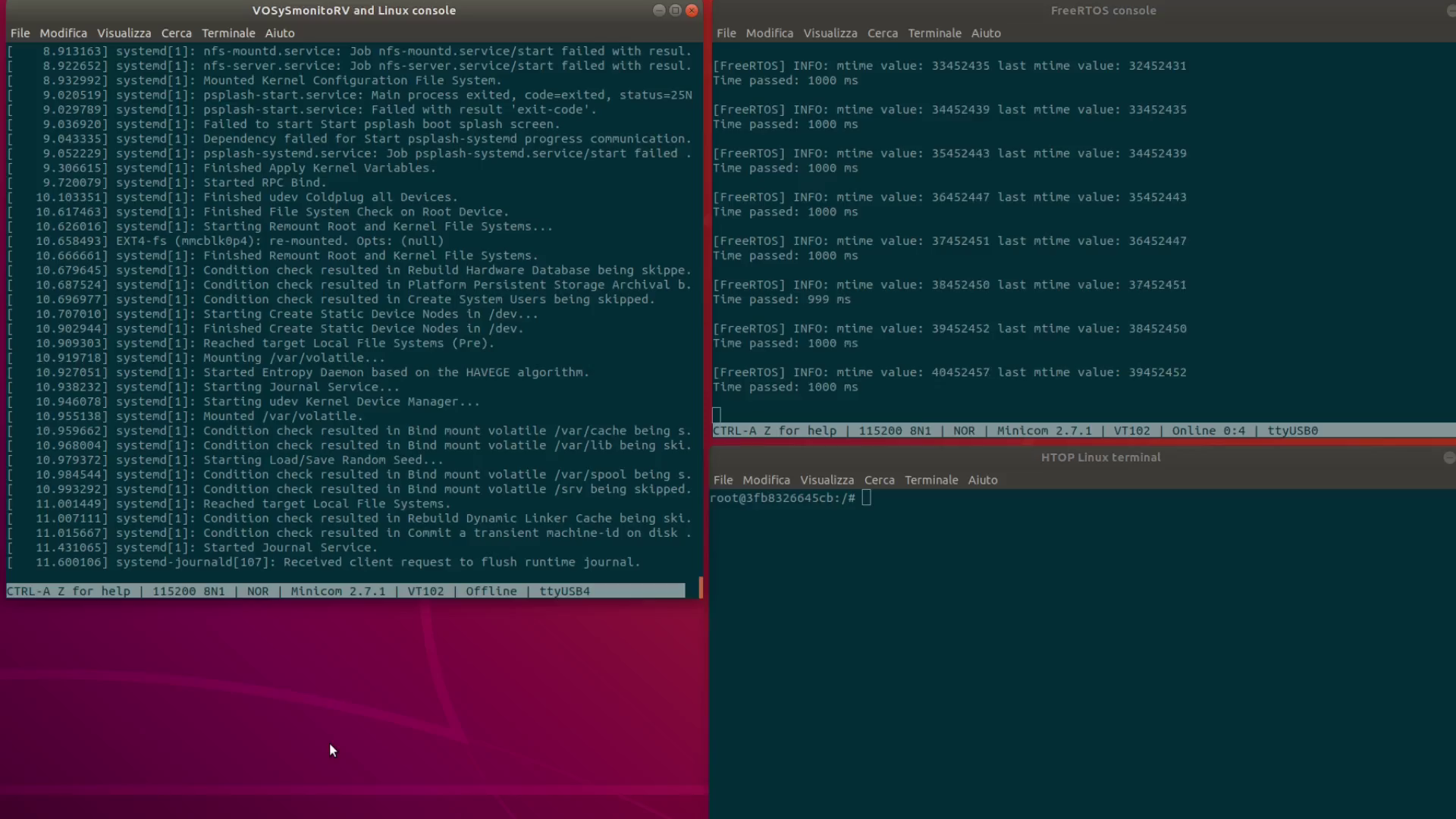
Task: Click 'CTRL-A Z for help' in VOSySmonitoRV console
Action: 68,591
